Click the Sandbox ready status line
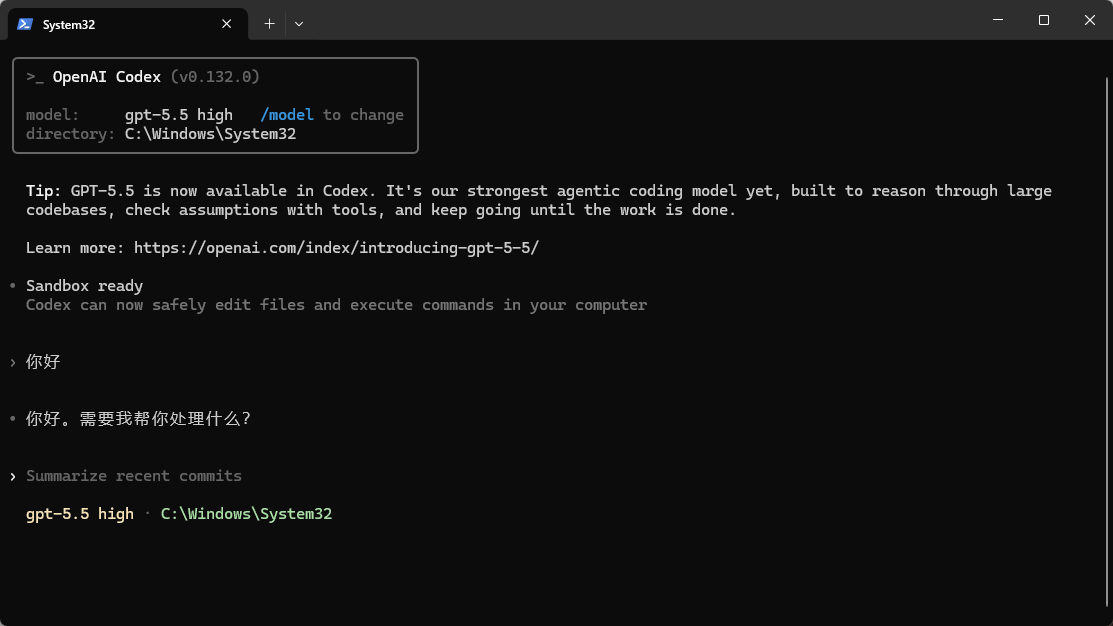1113x626 pixels. (84, 286)
